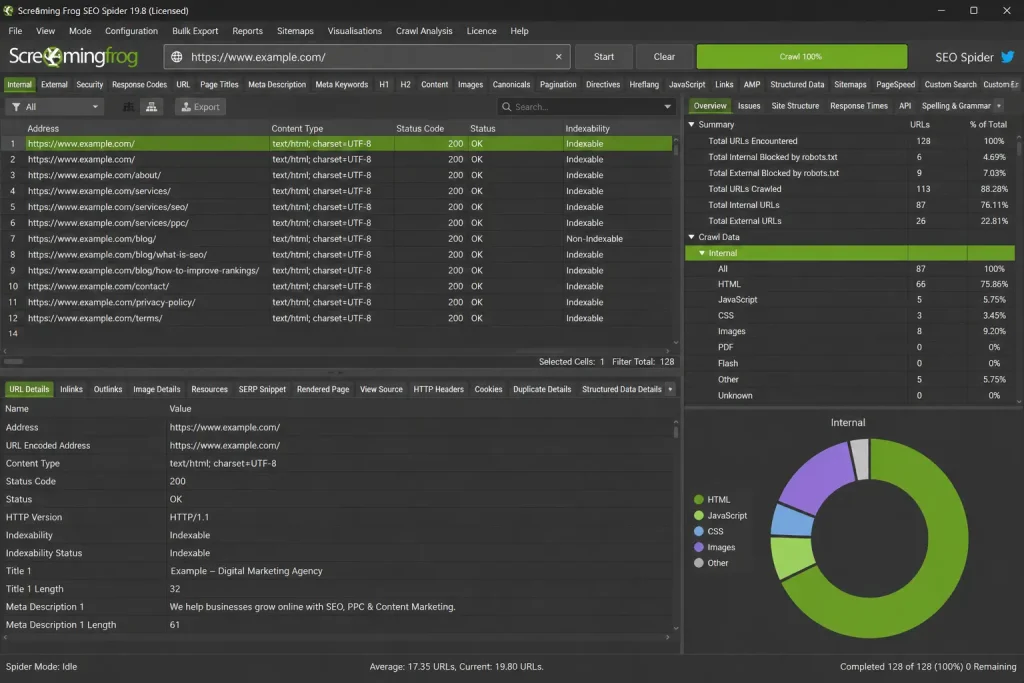
Task: Open the Configuration menu
Action: point(131,31)
